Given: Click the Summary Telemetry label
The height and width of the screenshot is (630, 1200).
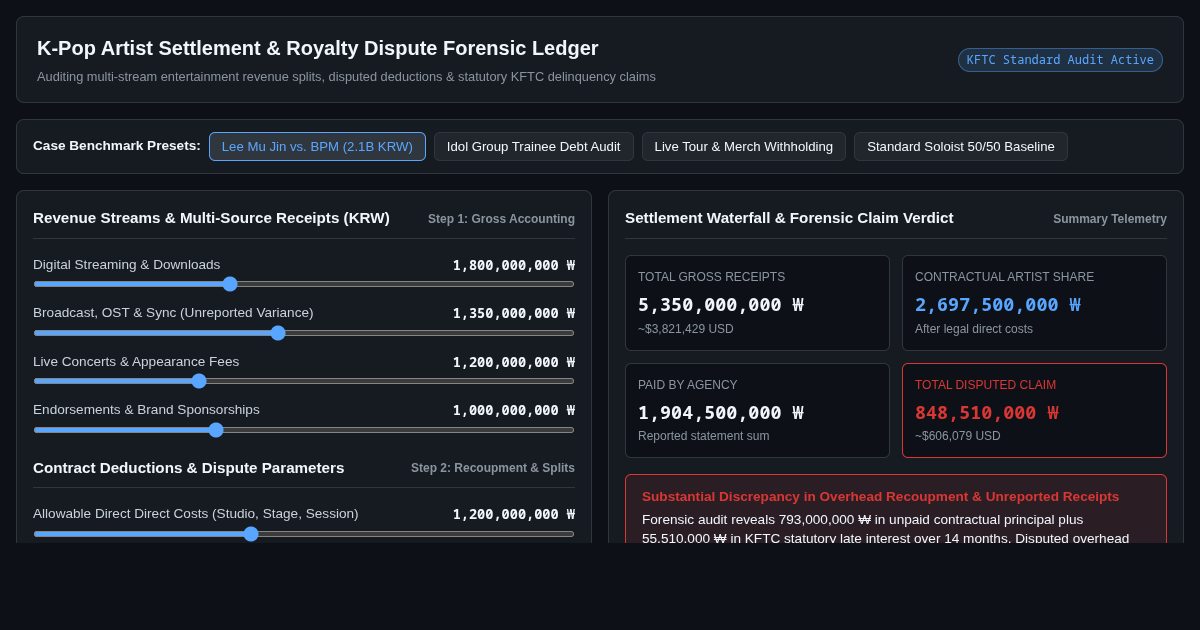Looking at the screenshot, I should (x=1110, y=219).
